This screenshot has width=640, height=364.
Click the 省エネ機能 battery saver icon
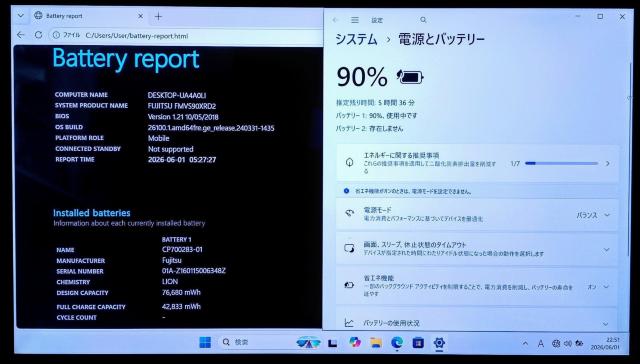[349, 285]
